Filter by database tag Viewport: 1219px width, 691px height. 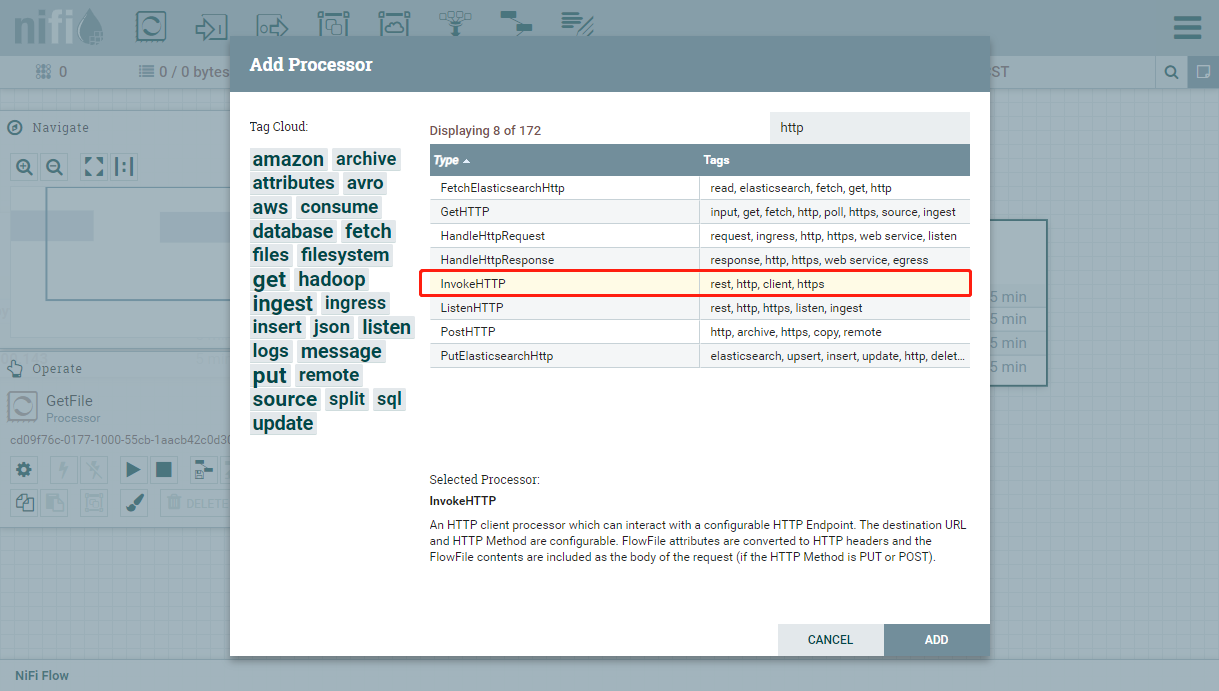[293, 231]
